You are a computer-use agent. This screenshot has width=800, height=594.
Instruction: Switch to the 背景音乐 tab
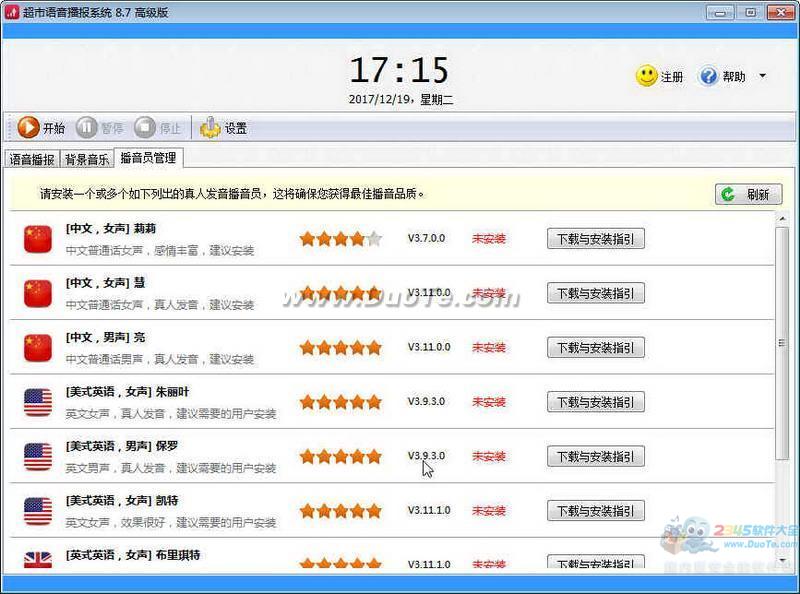[x=87, y=159]
